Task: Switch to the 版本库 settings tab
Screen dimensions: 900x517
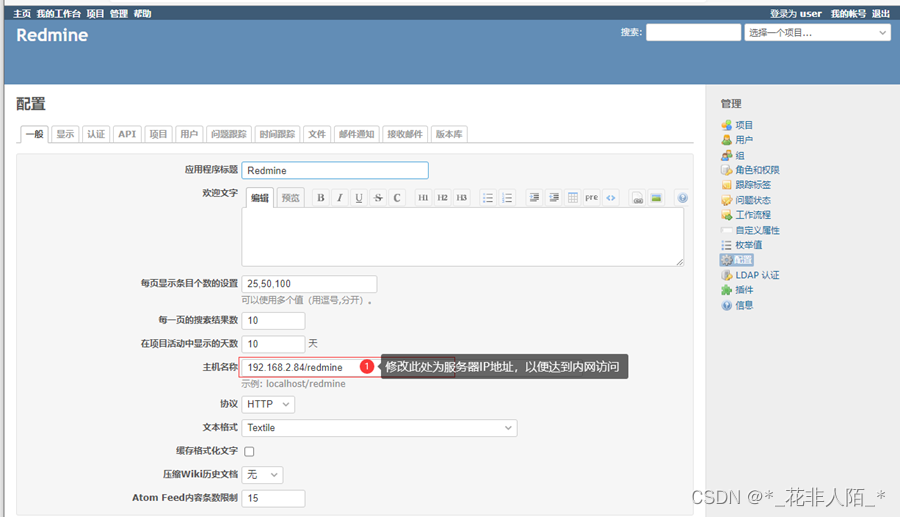Action: tap(449, 134)
